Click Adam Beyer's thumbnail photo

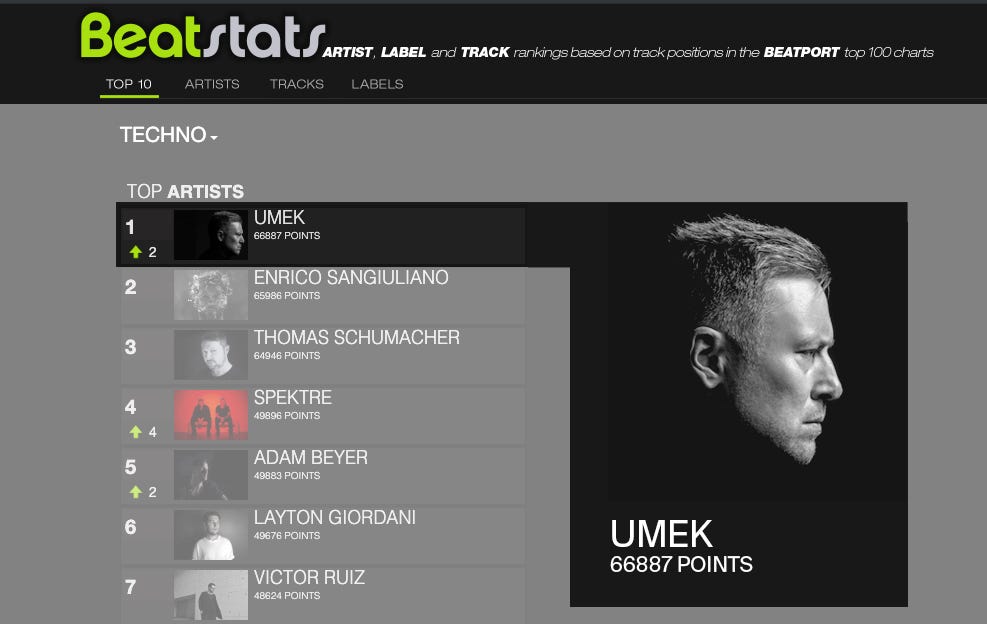click(211, 474)
